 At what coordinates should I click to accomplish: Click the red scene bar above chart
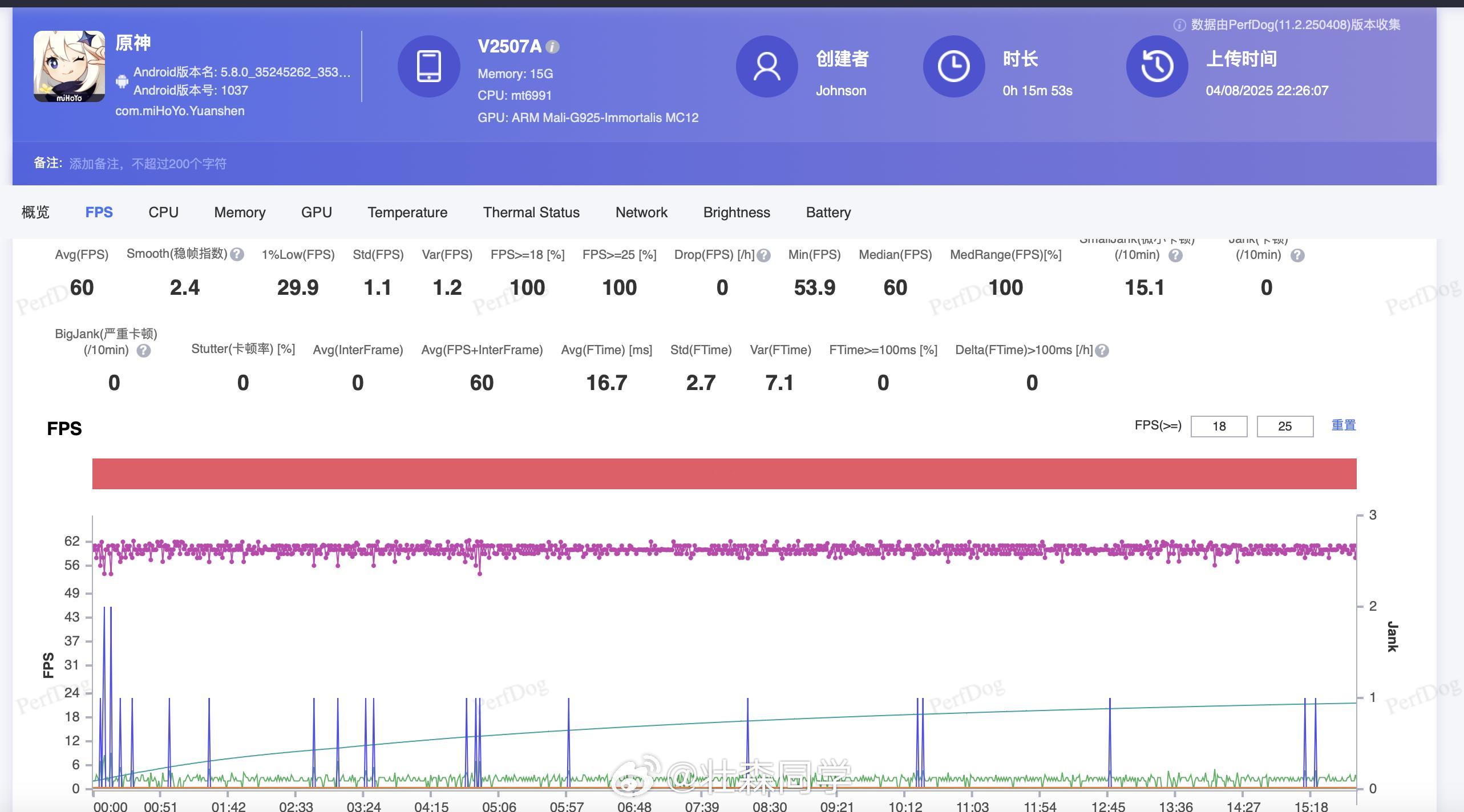point(725,474)
